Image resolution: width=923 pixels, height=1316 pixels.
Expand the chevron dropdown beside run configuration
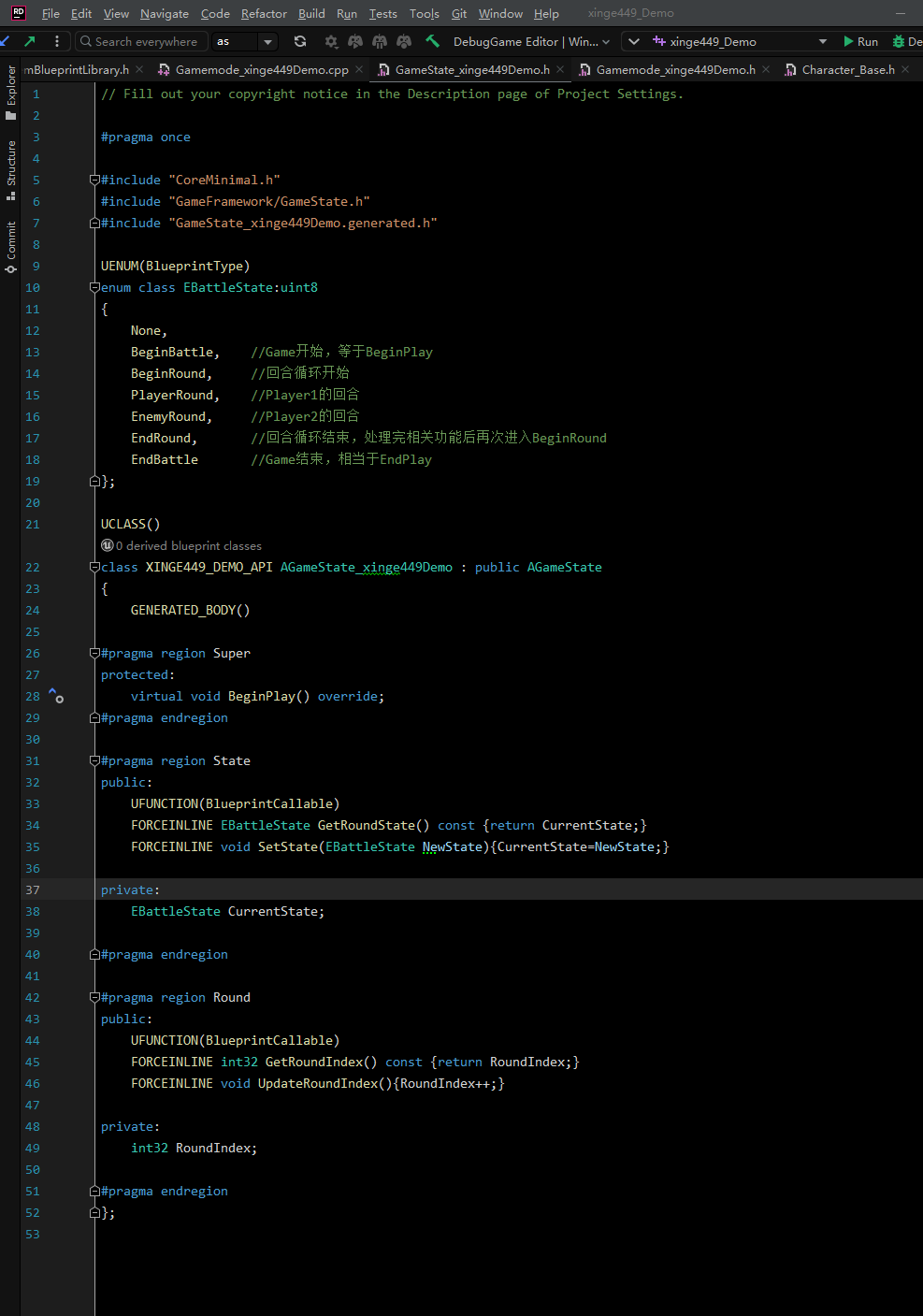point(634,41)
